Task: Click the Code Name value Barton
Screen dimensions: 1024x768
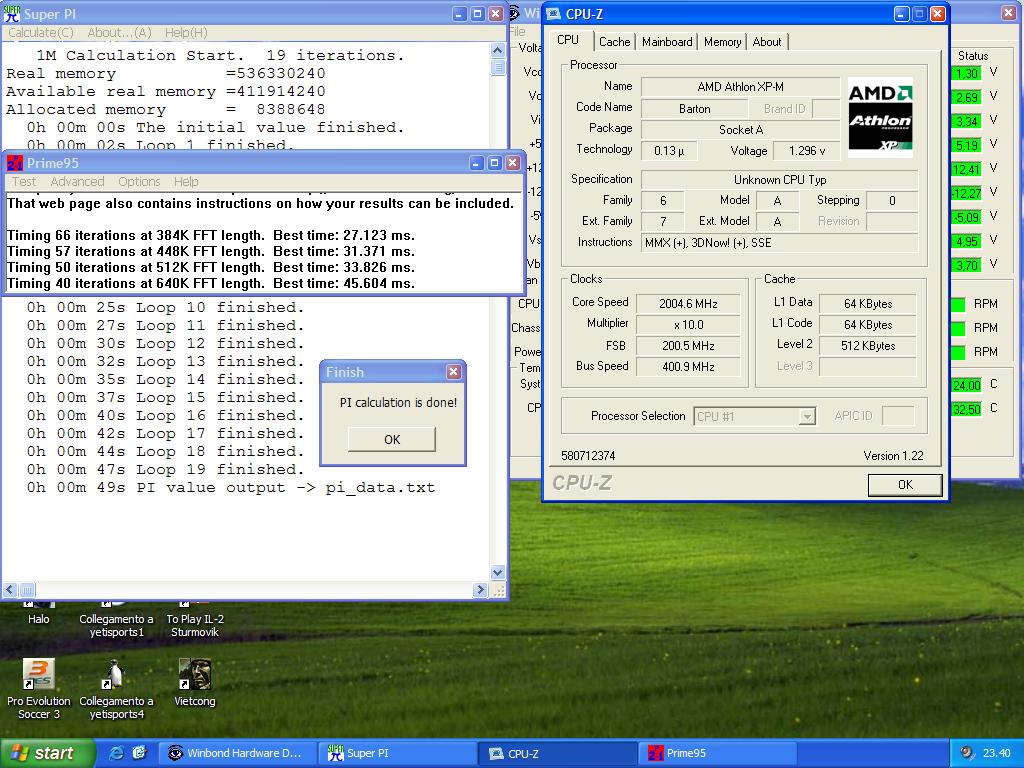Action: [694, 109]
